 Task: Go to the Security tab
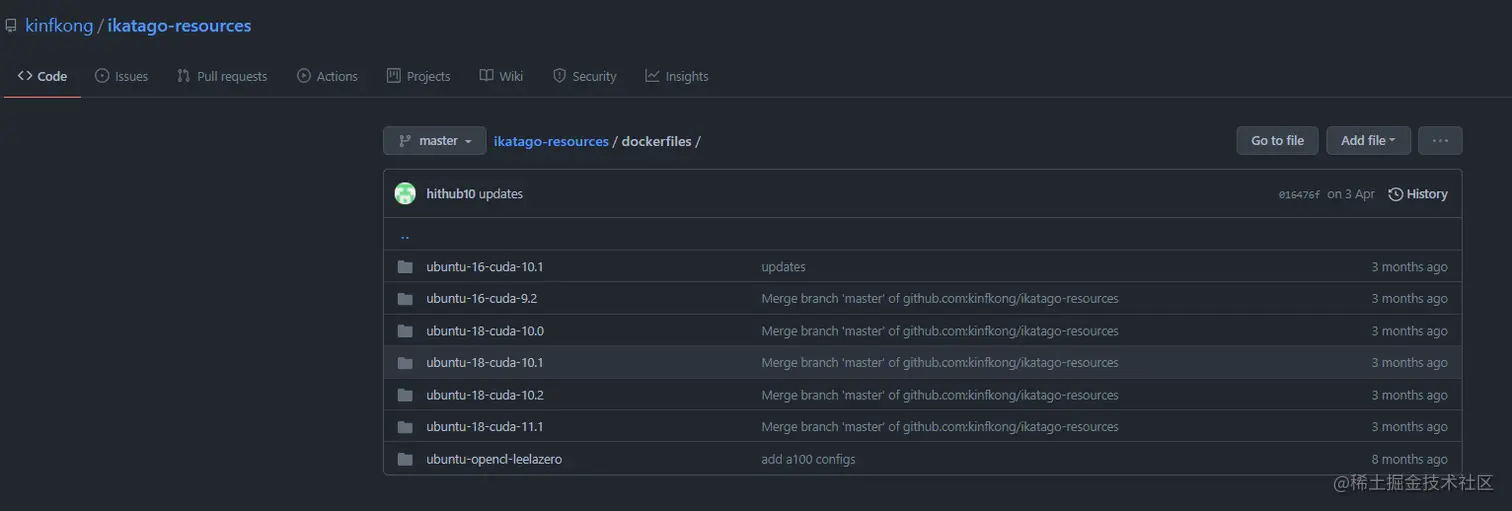tap(584, 76)
